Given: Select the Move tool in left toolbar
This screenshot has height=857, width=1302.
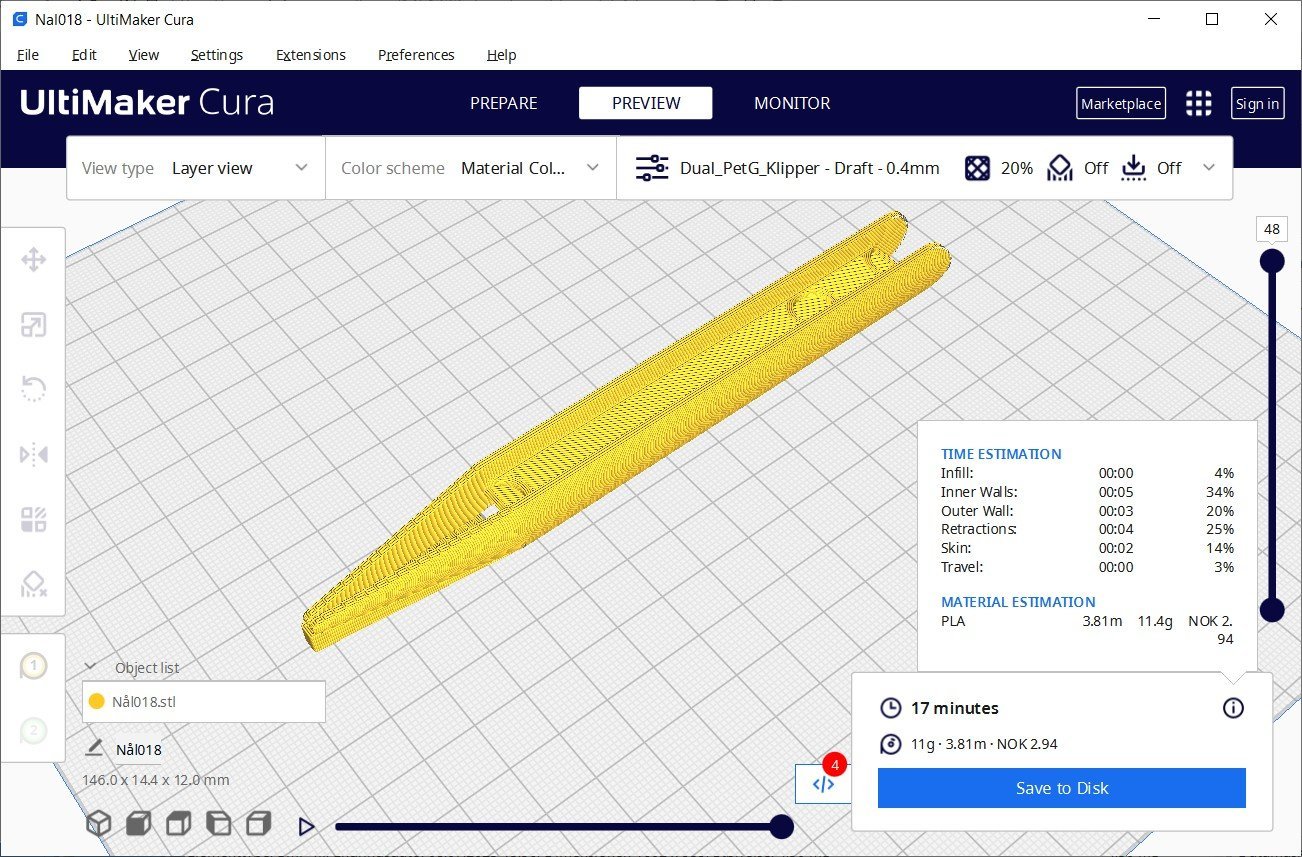Looking at the screenshot, I should 33,261.
